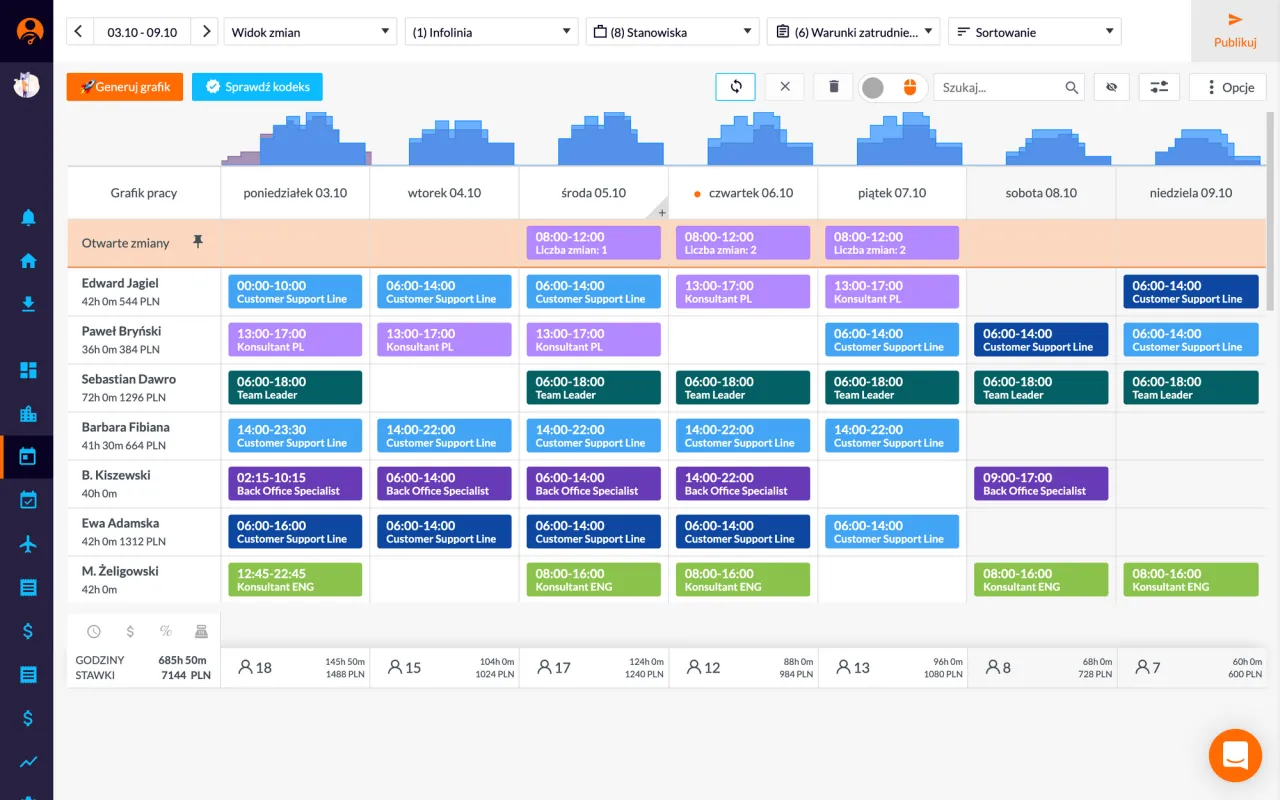Viewport: 1280px width, 800px height.
Task: Click the trash delete icon in toolbar
Action: [833, 87]
